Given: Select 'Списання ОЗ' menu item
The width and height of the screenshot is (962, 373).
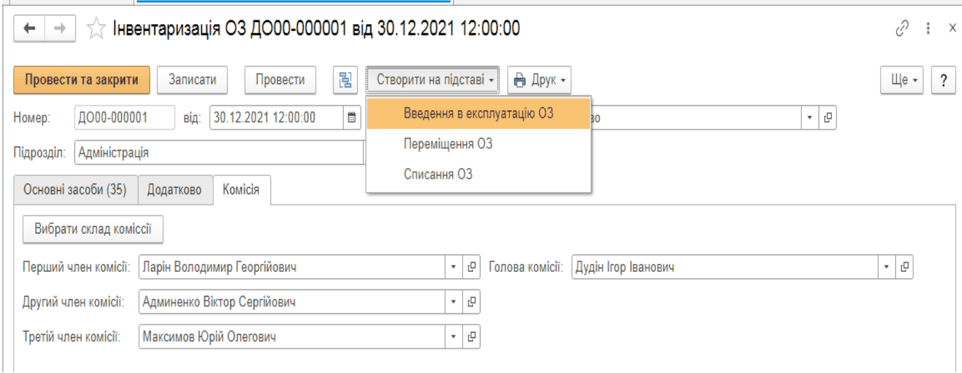Looking at the screenshot, I should pos(479,174).
